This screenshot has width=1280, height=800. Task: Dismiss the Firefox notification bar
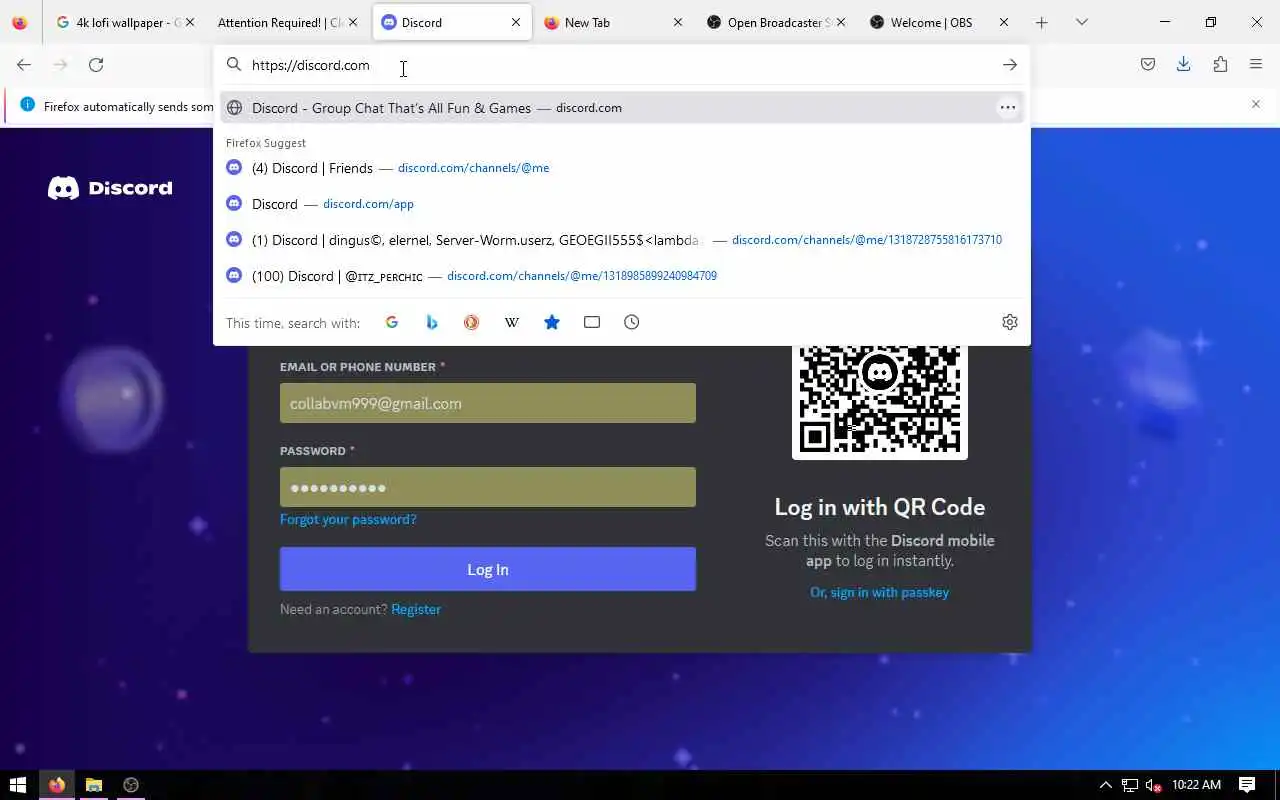click(x=1256, y=104)
